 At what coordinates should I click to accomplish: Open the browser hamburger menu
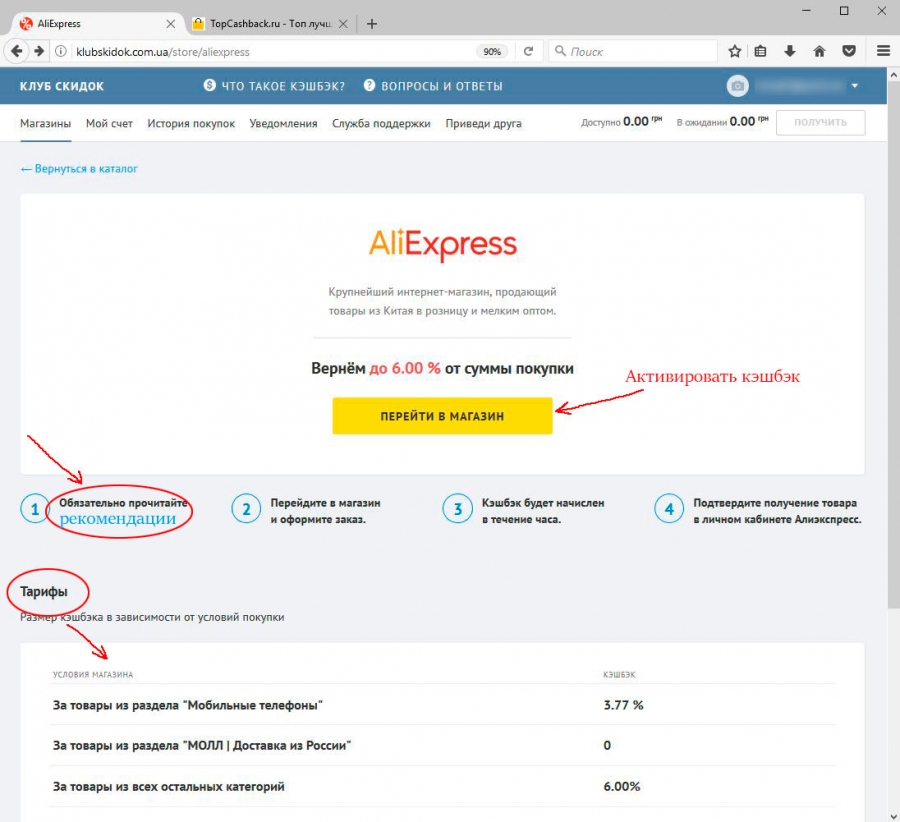(x=883, y=51)
